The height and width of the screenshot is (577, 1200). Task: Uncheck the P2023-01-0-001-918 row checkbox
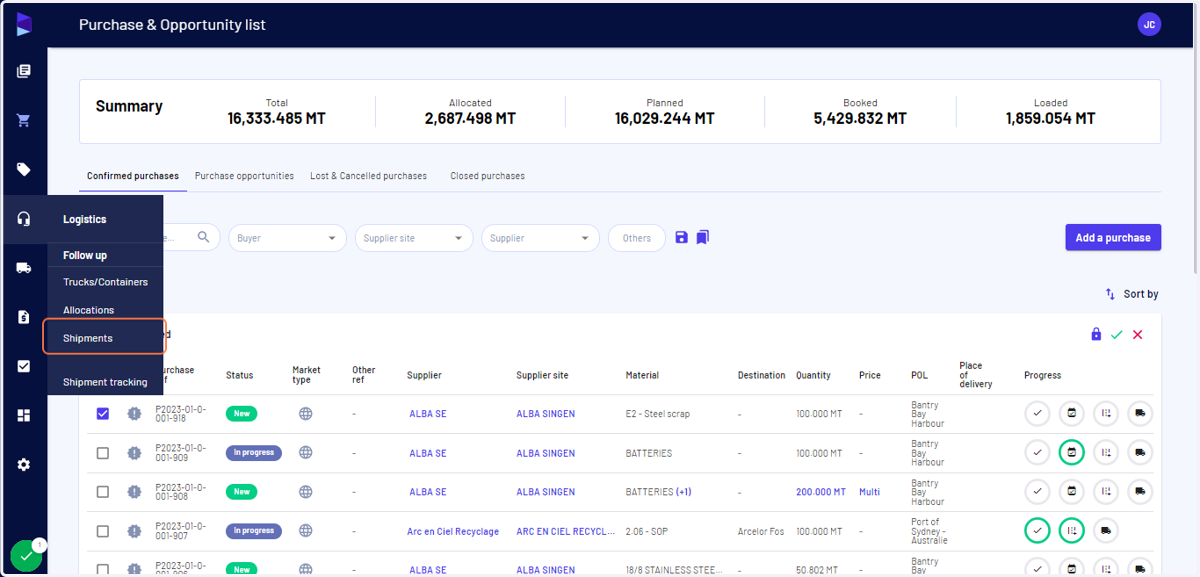(x=103, y=413)
